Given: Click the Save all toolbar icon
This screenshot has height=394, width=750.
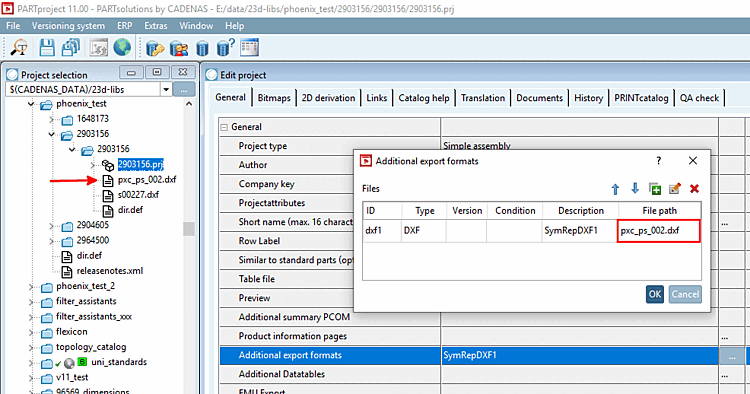Looking at the screenshot, I should (71, 48).
